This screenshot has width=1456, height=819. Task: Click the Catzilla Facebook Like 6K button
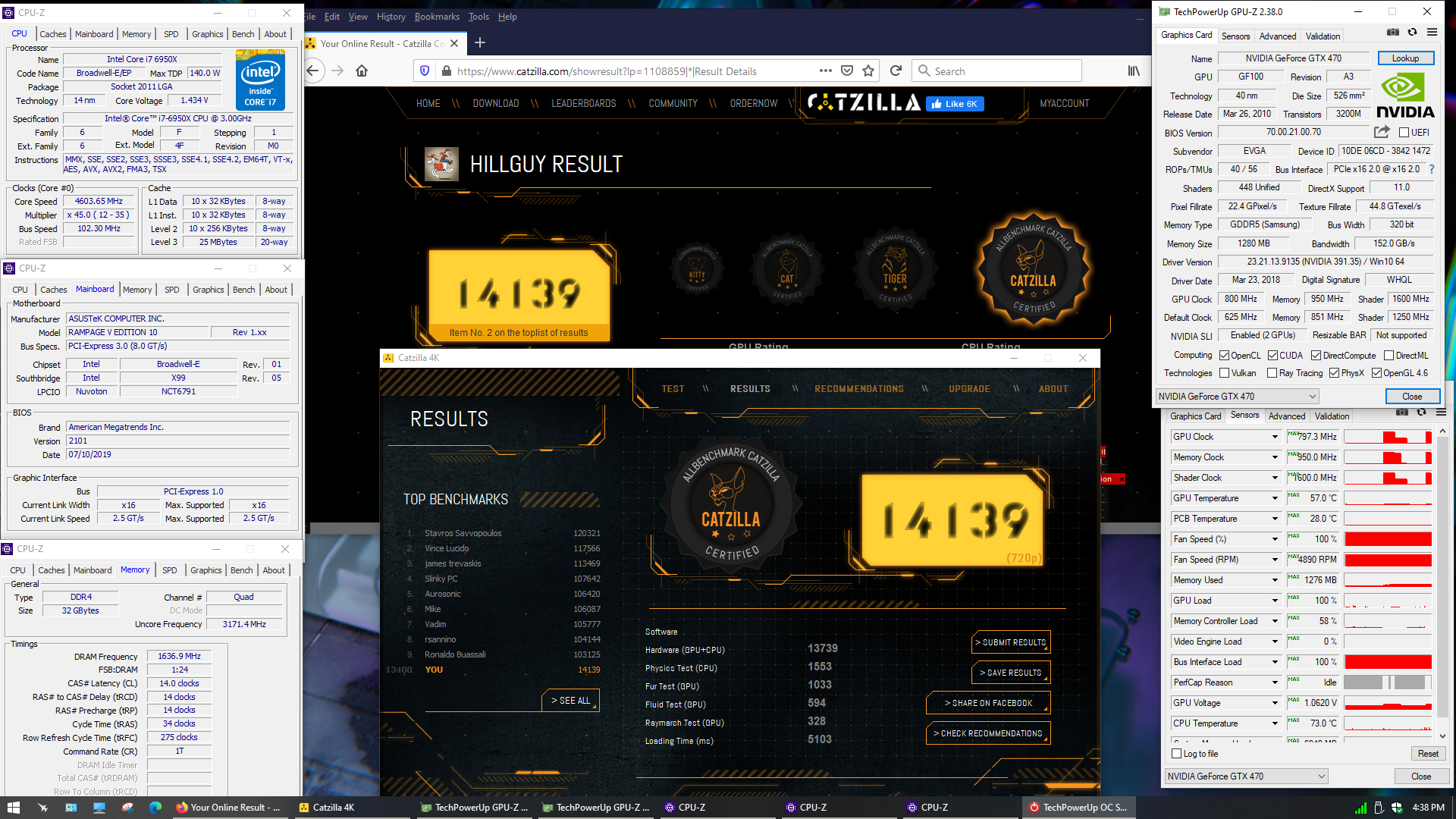955,104
